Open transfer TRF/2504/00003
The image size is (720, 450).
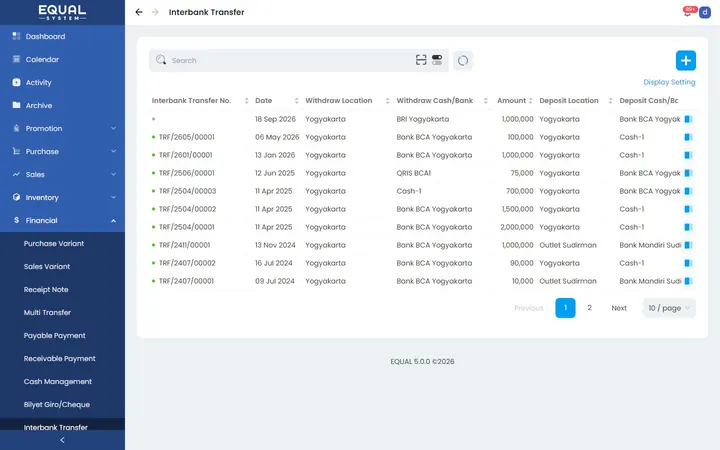coord(187,191)
